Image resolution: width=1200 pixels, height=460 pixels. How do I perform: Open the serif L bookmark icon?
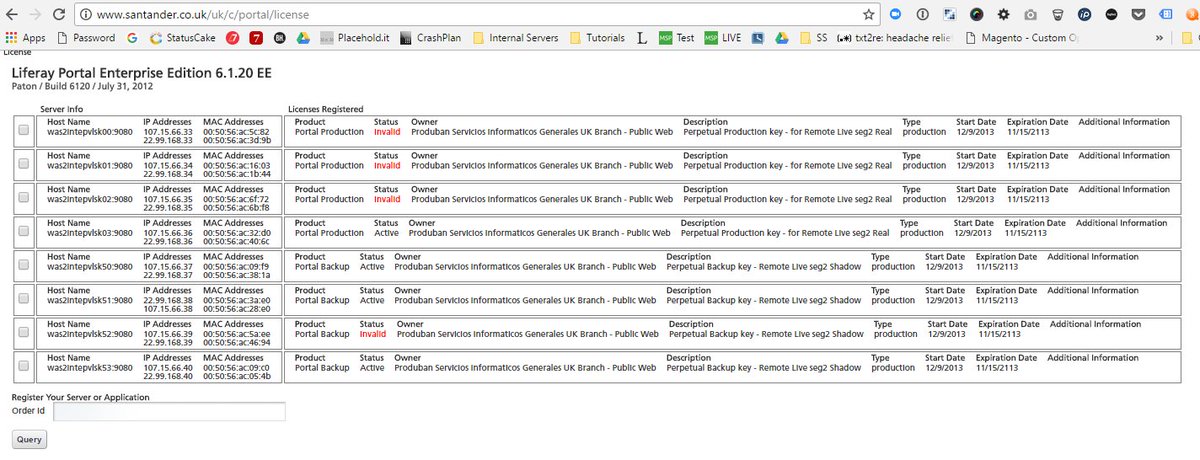point(644,38)
